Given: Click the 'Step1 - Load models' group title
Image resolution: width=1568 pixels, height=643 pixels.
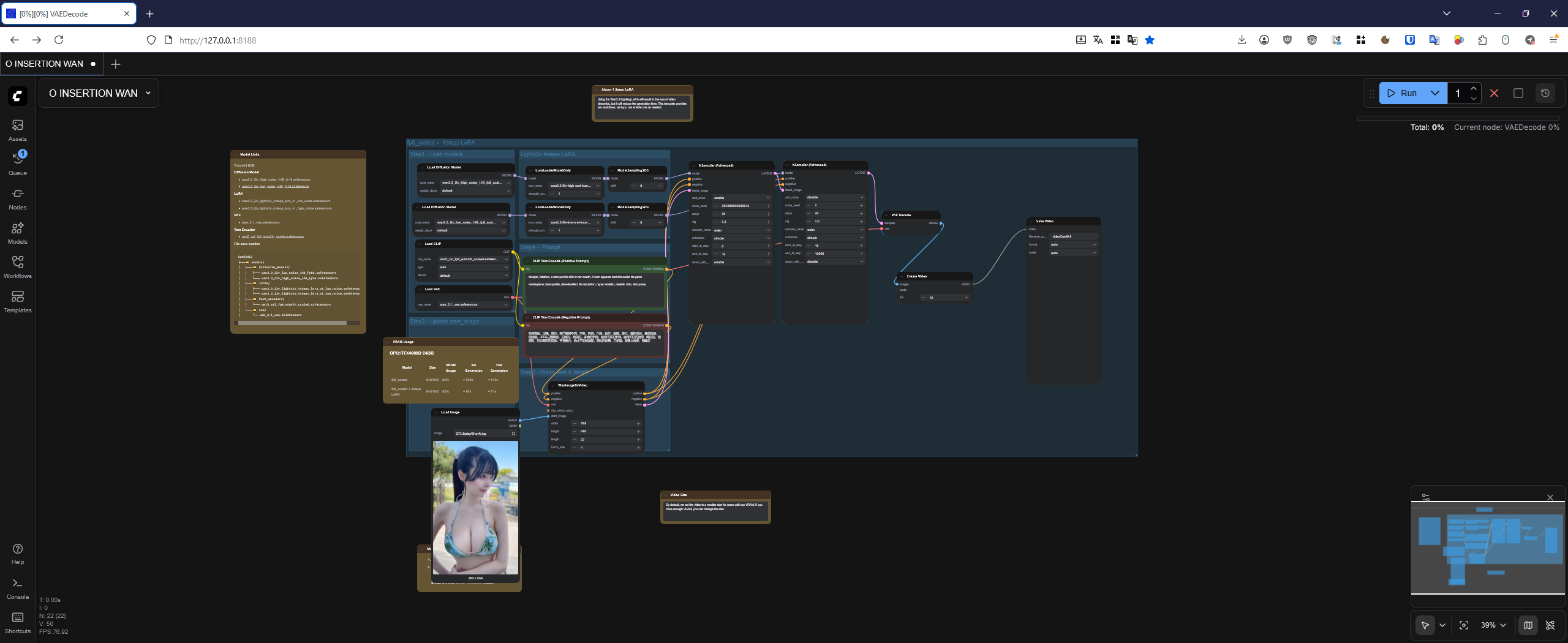Looking at the screenshot, I should point(436,154).
